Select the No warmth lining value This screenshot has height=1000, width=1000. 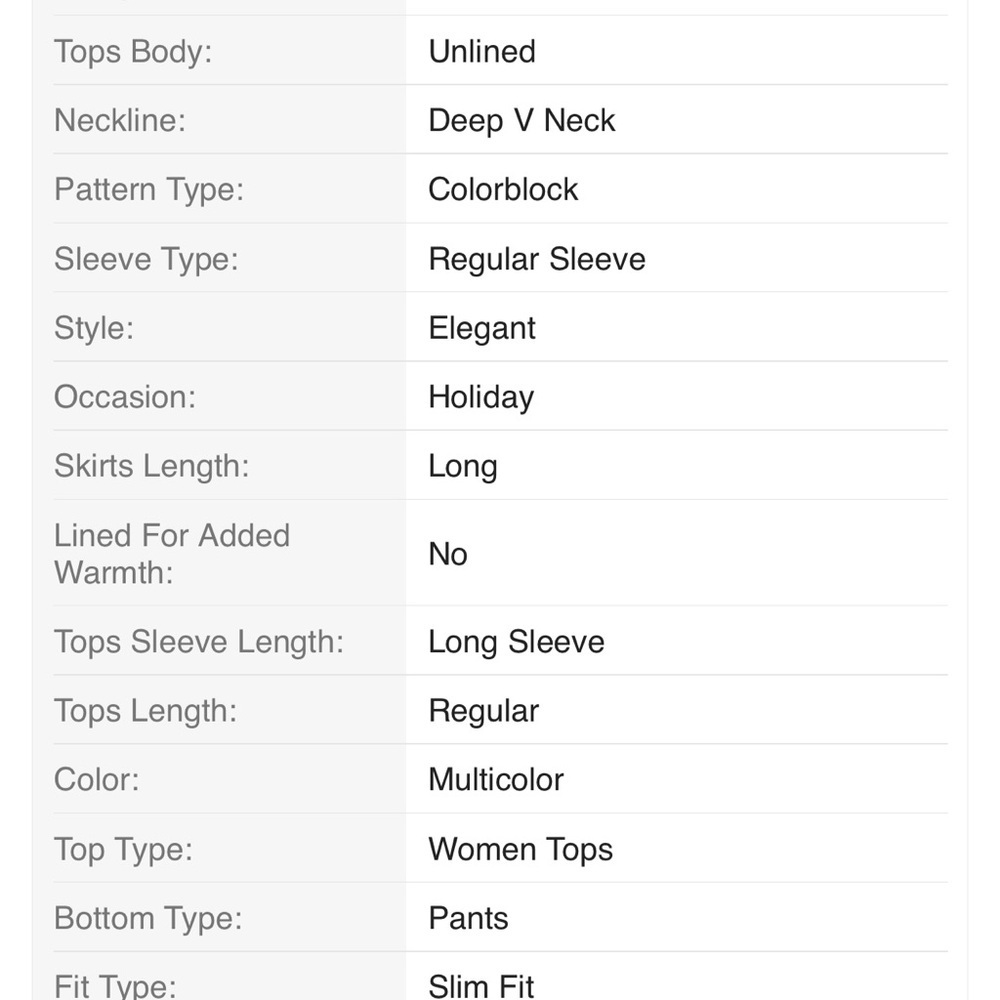(448, 554)
